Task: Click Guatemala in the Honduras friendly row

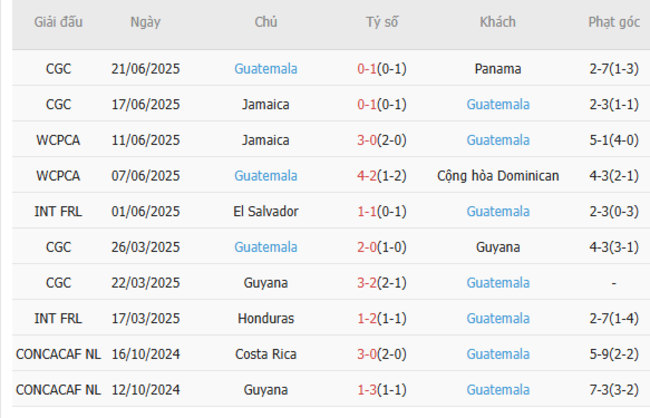Action: pos(498,318)
